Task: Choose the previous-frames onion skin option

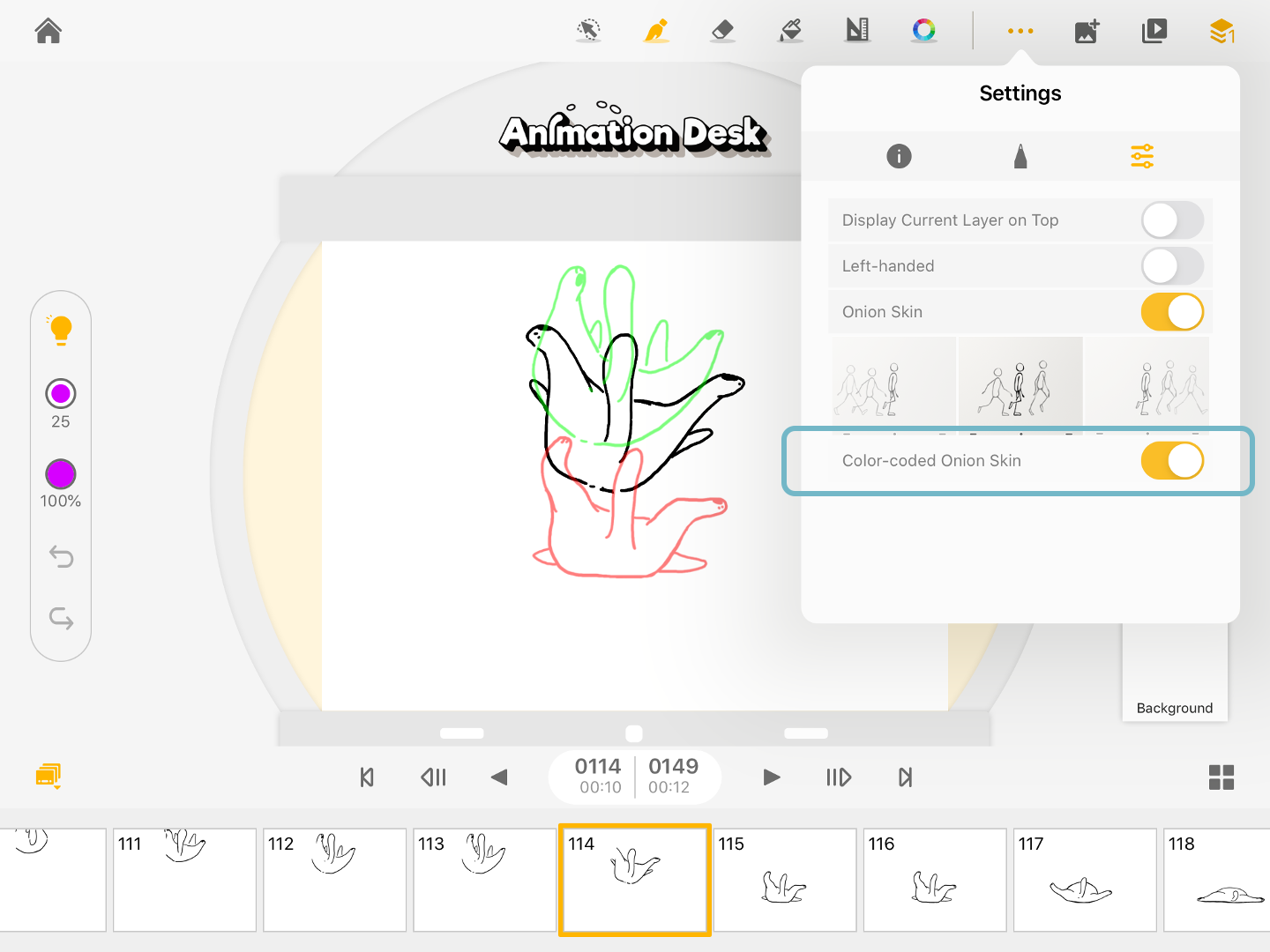Action: 894,385
